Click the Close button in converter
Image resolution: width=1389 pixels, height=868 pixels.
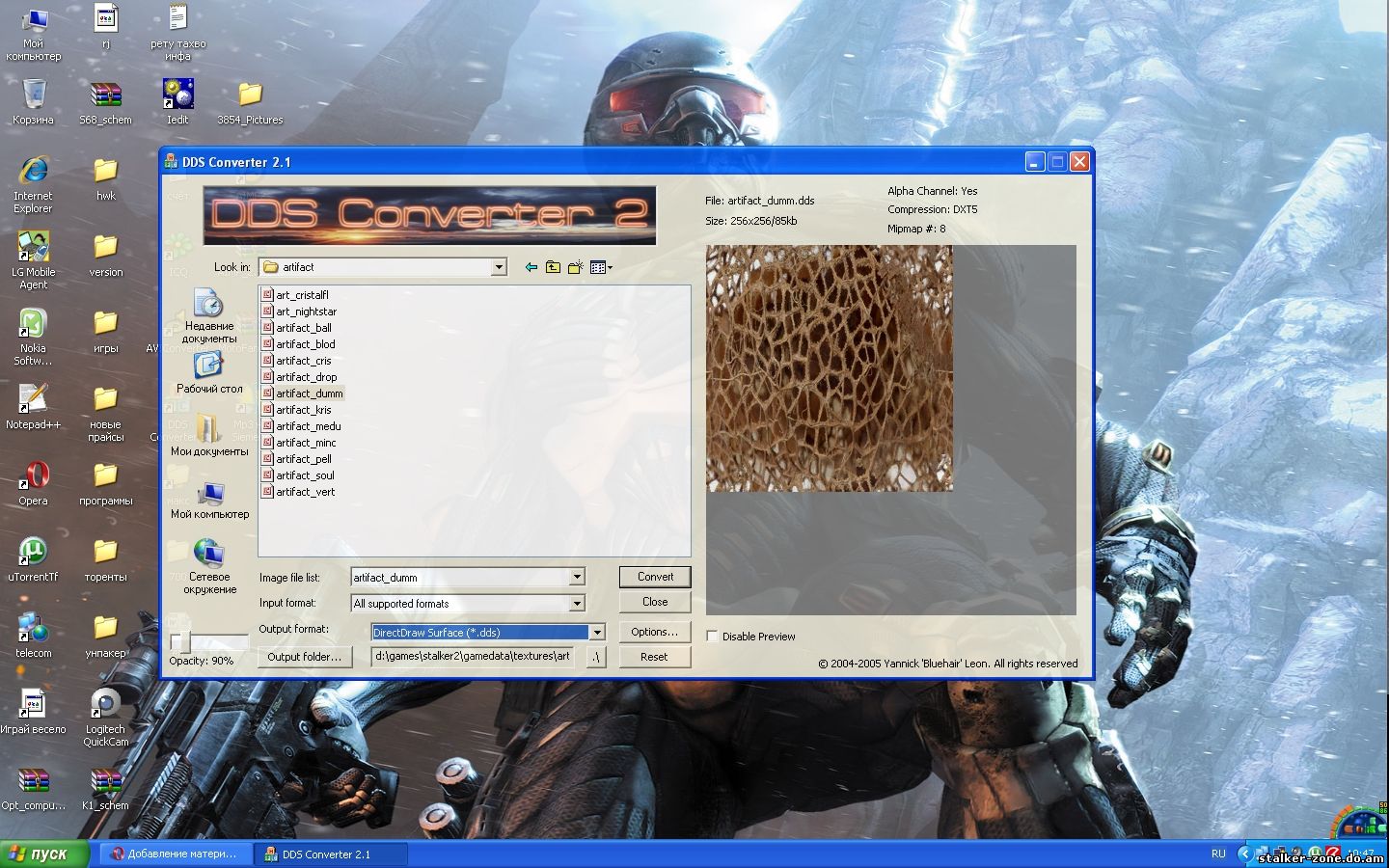655,602
